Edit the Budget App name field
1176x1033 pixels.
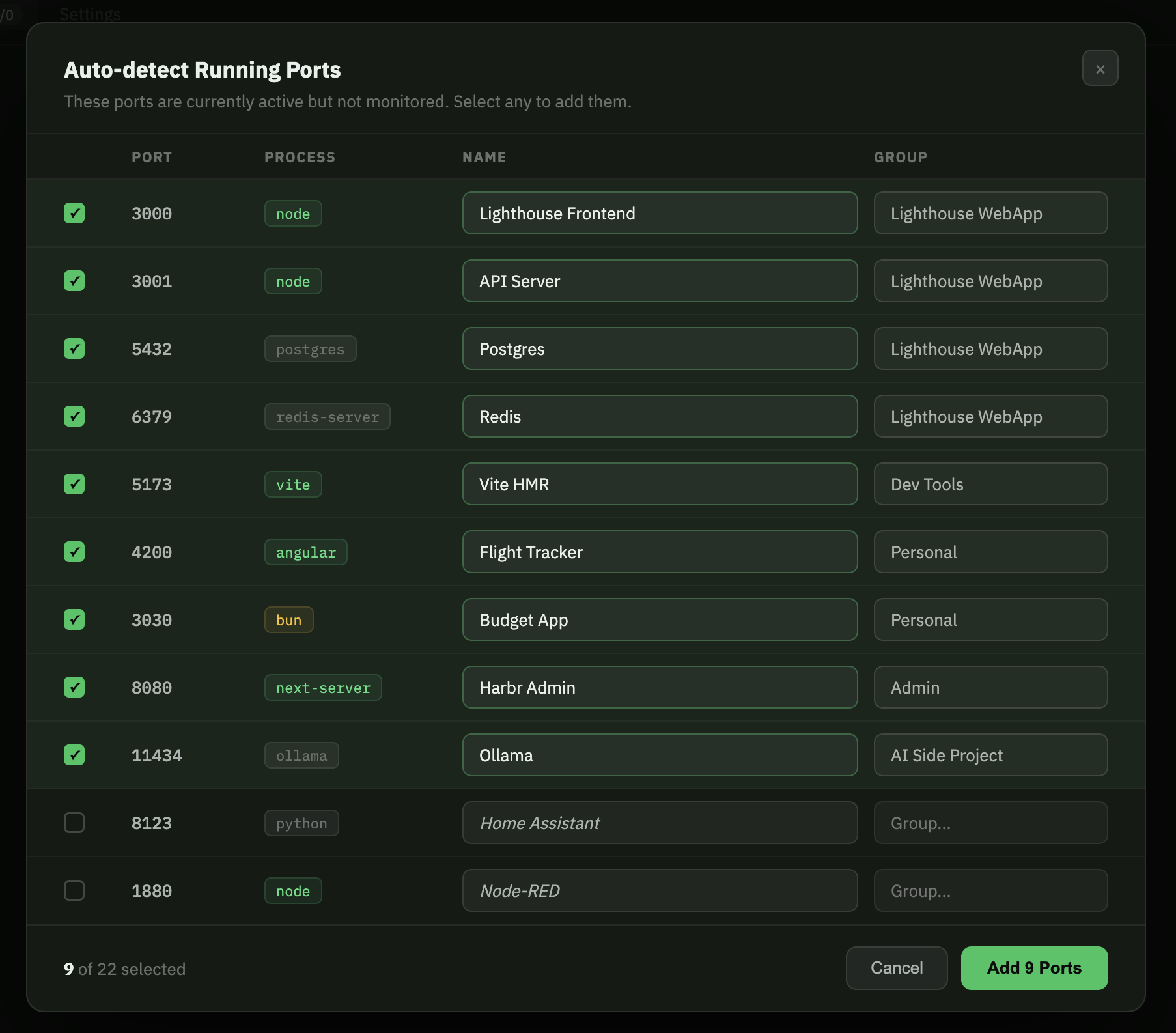(660, 619)
